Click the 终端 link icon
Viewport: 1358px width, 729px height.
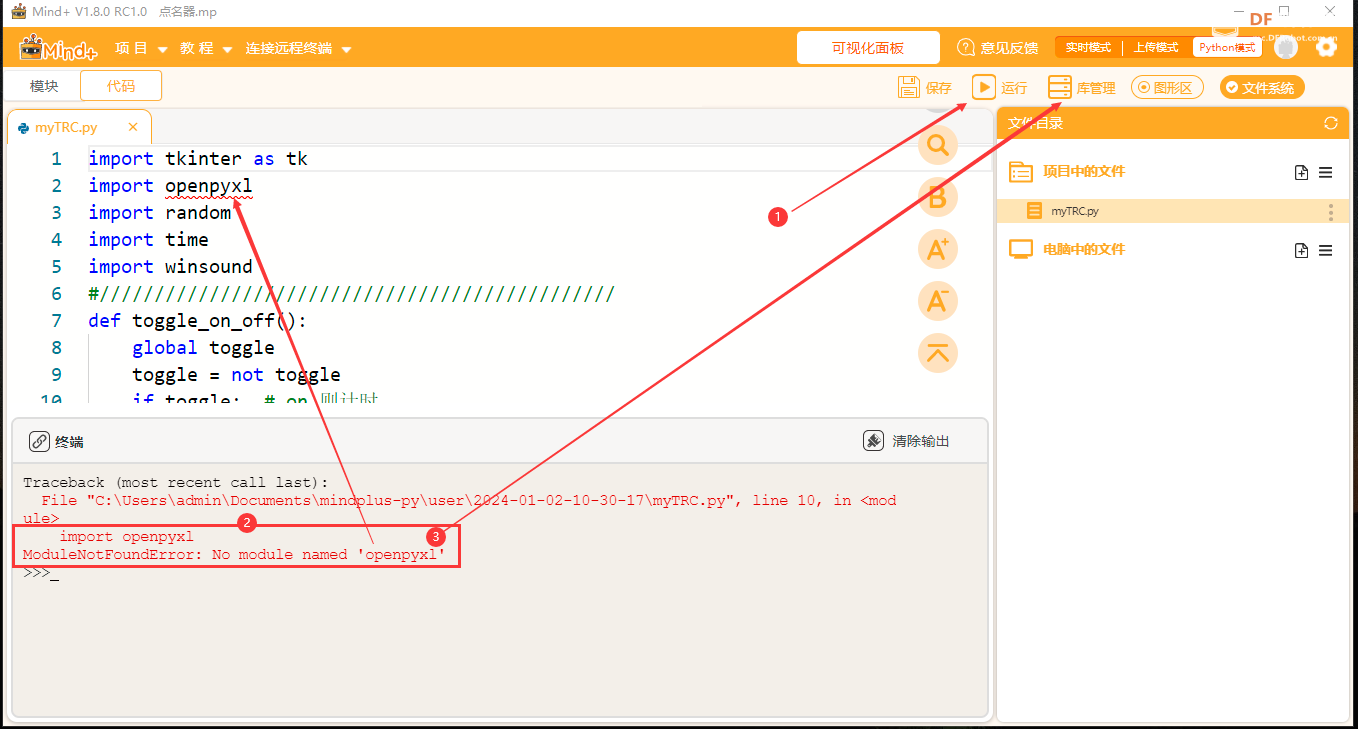coord(39,441)
